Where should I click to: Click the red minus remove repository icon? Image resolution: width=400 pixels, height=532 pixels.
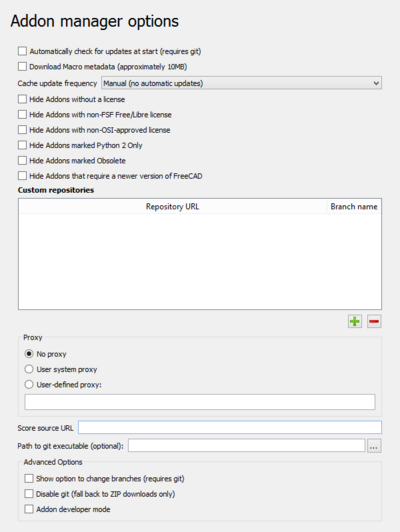tap(374, 321)
